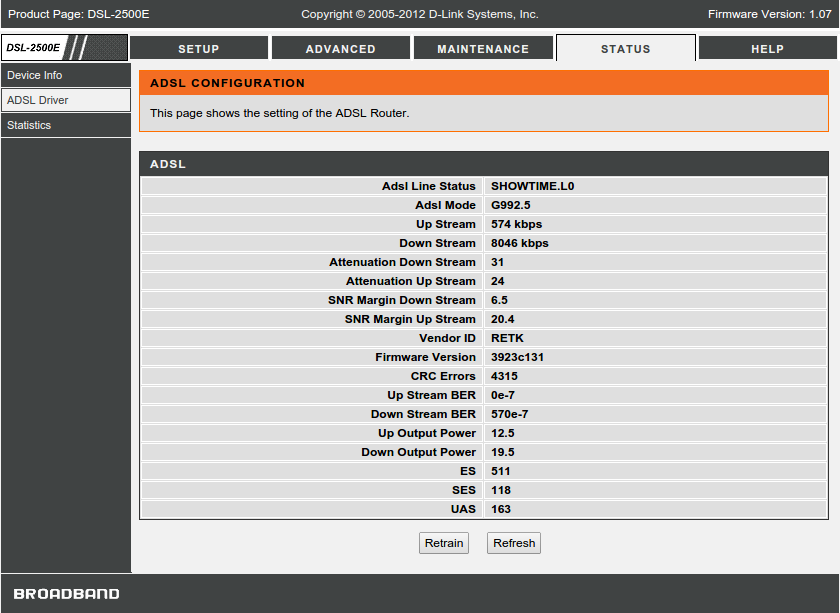Click the CRC Errors value 4315

[x=504, y=376]
